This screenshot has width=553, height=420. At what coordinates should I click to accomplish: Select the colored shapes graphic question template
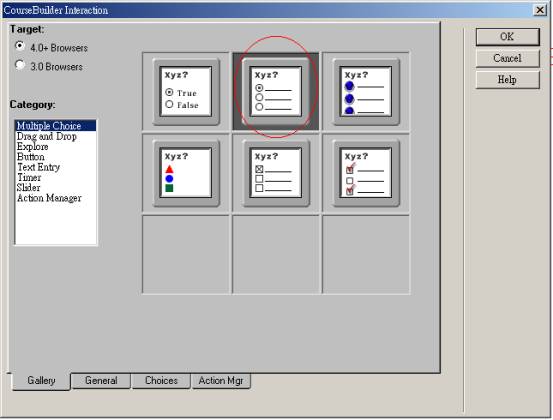186,173
